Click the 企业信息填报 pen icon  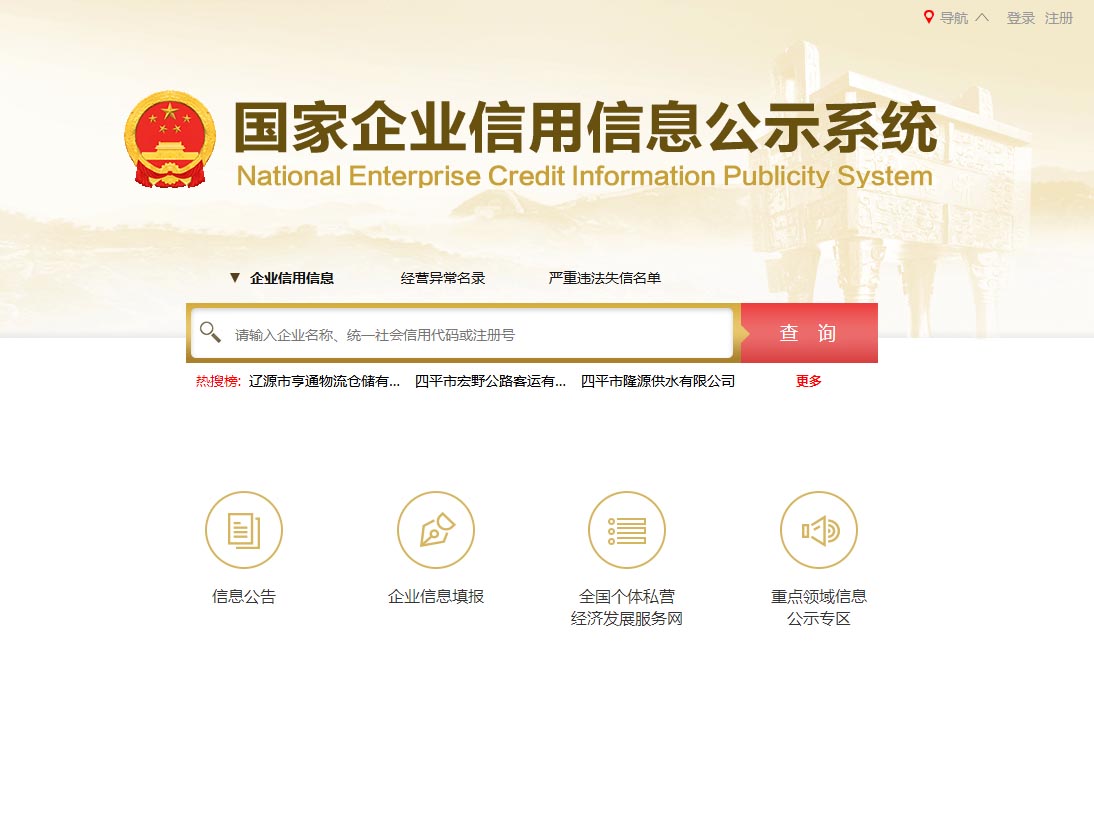click(435, 530)
